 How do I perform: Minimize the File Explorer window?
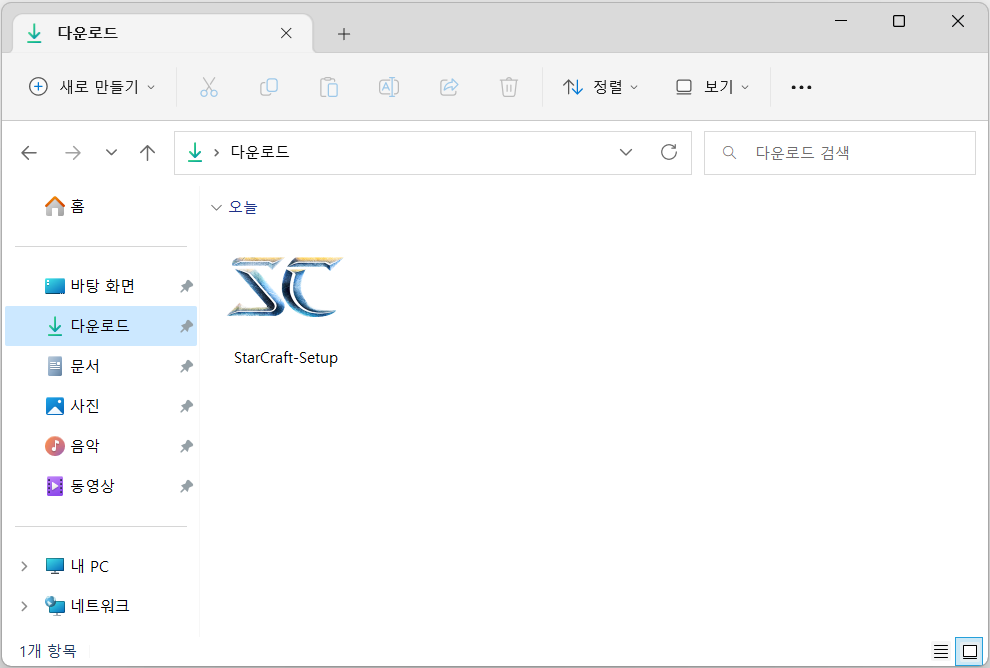coord(841,21)
